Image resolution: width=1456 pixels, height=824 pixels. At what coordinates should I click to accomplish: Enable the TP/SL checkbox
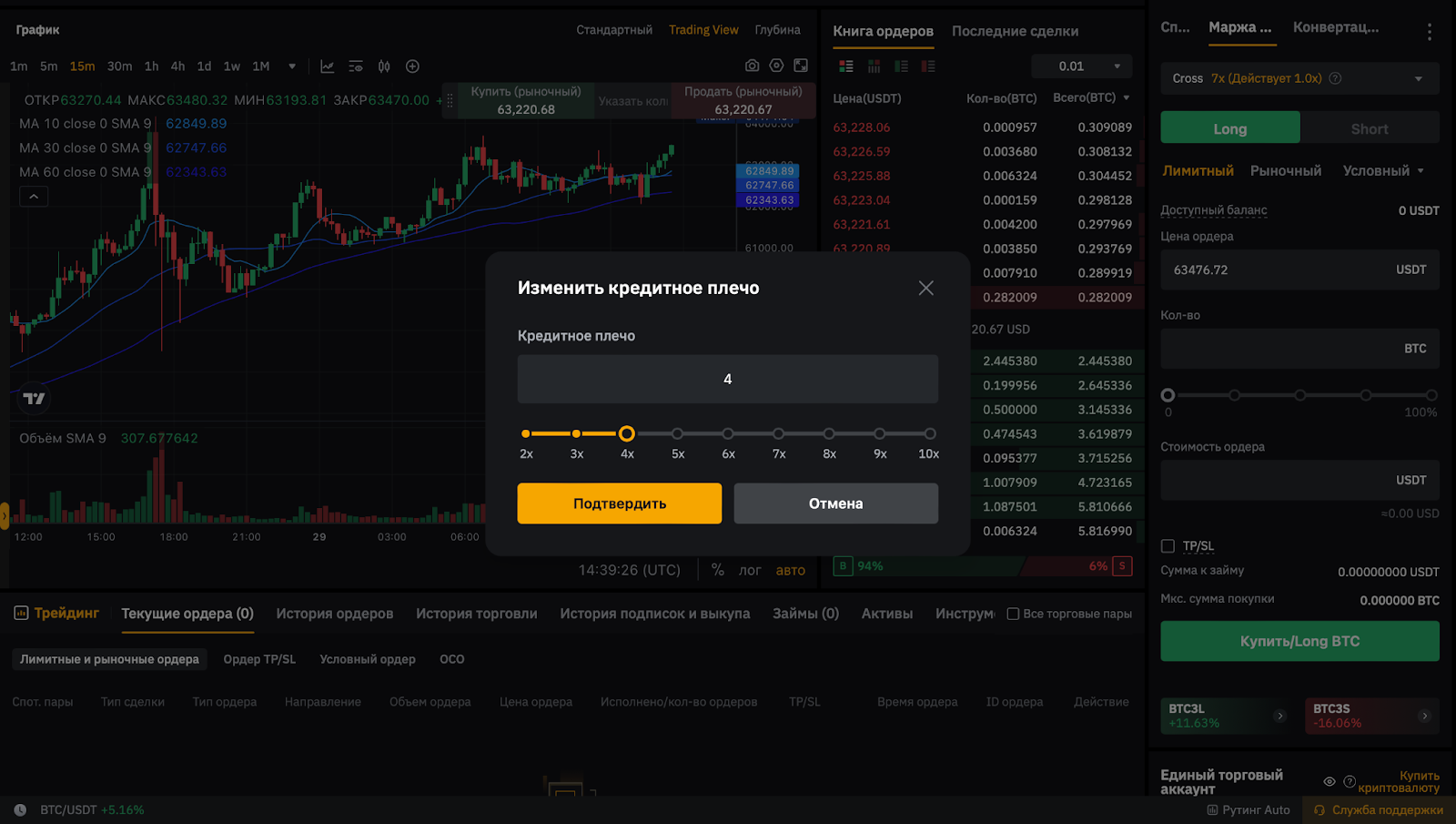pyautogui.click(x=1168, y=546)
